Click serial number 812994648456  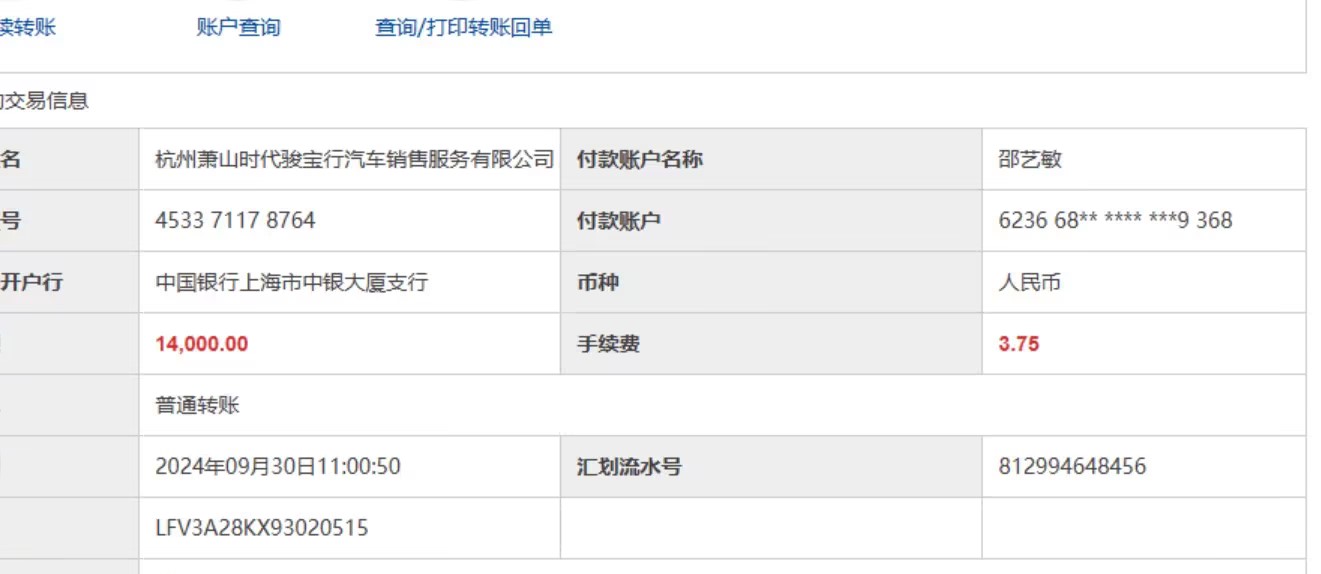[x=1072, y=466]
